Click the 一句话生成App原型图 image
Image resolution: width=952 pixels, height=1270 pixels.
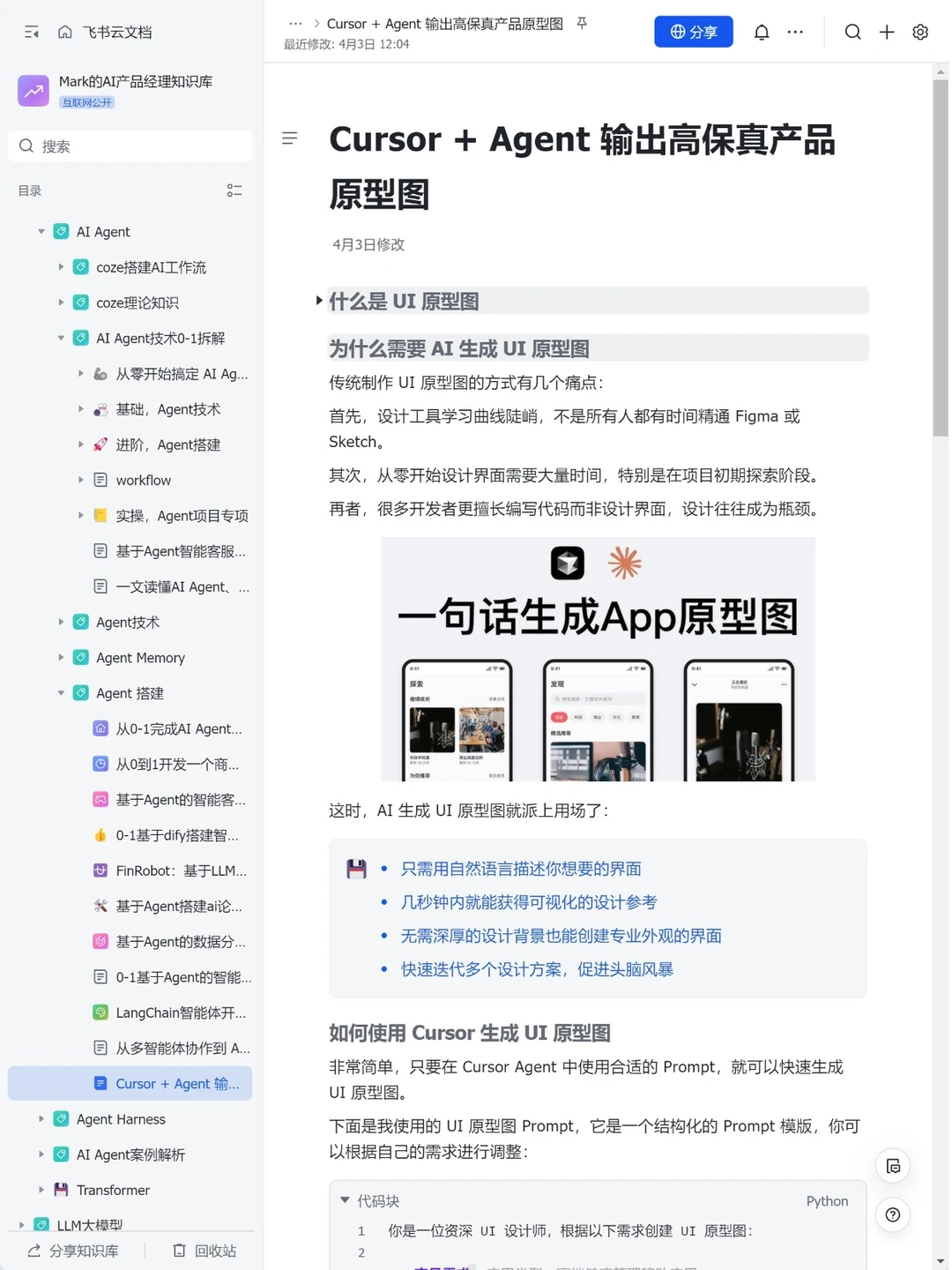598,659
